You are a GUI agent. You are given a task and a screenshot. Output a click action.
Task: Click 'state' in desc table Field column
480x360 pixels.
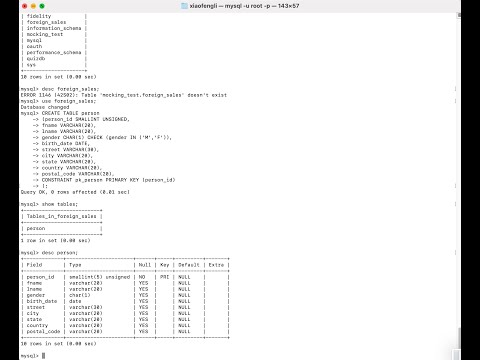point(34,319)
